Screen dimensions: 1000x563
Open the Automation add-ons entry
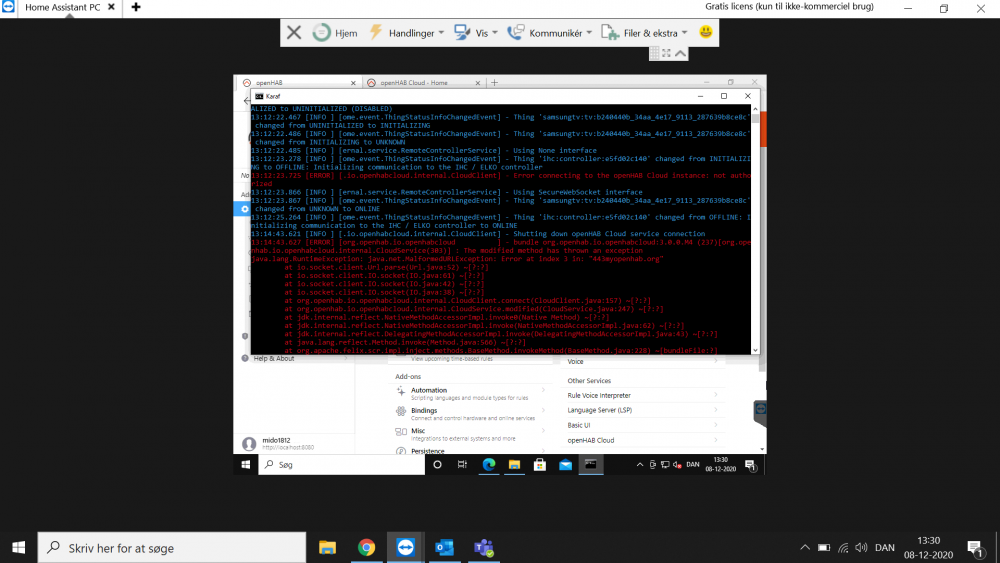pyautogui.click(x=429, y=390)
